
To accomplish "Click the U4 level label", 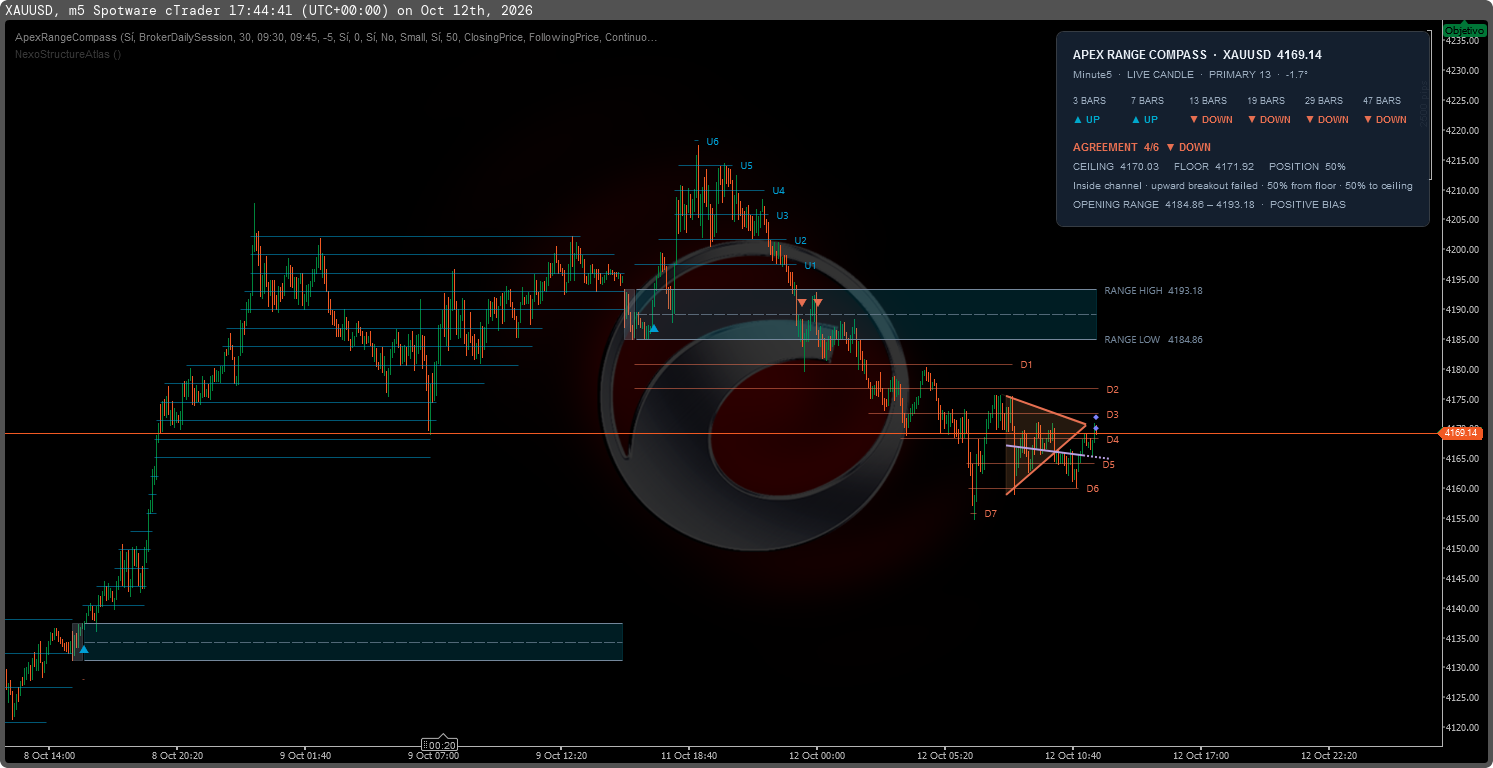I will [778, 191].
